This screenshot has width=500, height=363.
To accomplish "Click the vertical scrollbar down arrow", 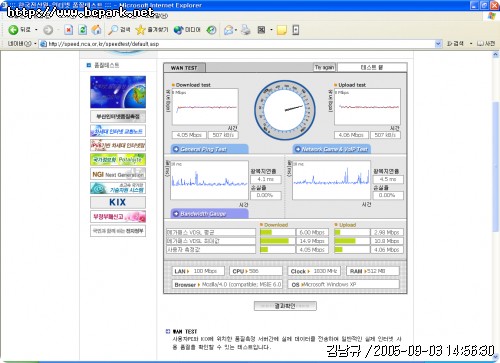I will tap(496, 356).
